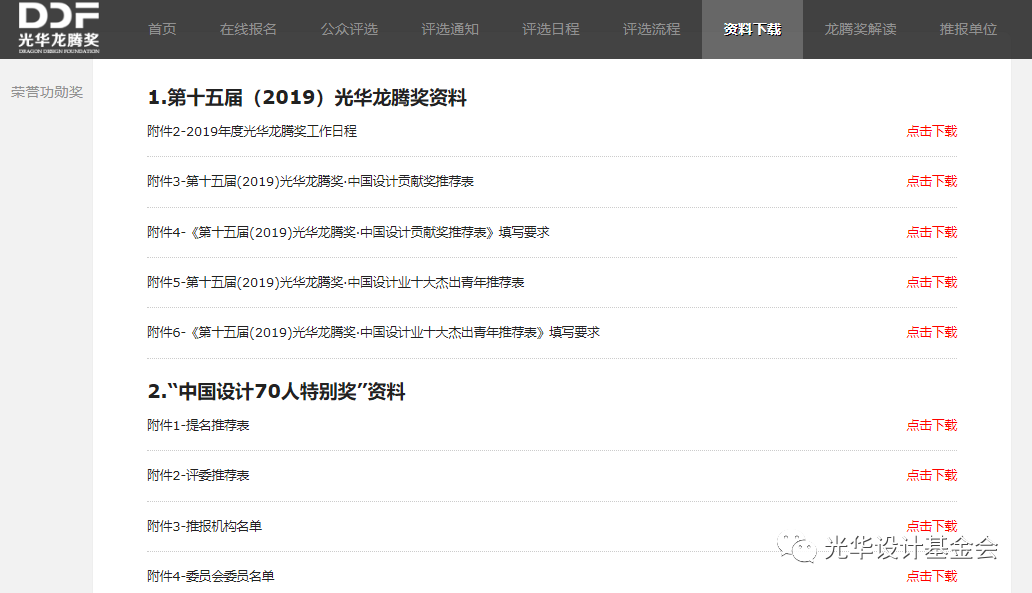This screenshot has width=1032, height=593.
Task: Click the text 附件5 中国设计业十大杰出青年推荐表
Action: 336,282
